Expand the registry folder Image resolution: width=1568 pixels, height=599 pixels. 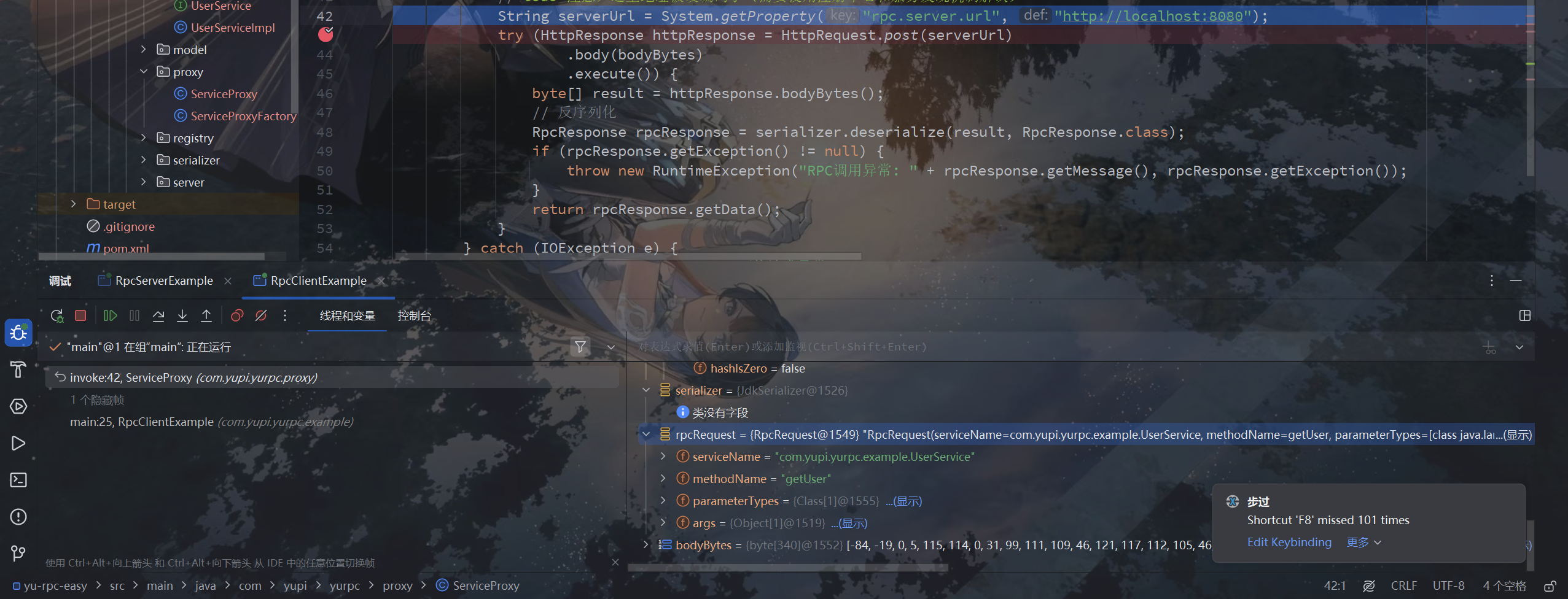(143, 138)
